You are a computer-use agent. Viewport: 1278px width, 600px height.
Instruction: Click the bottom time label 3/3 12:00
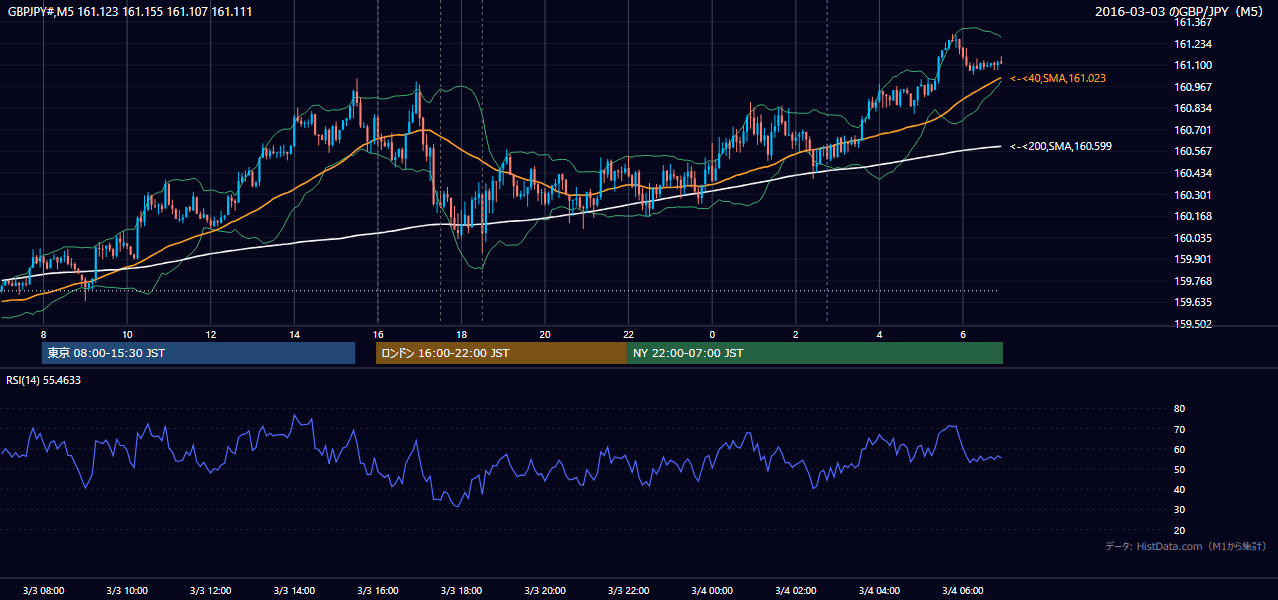tap(210, 590)
